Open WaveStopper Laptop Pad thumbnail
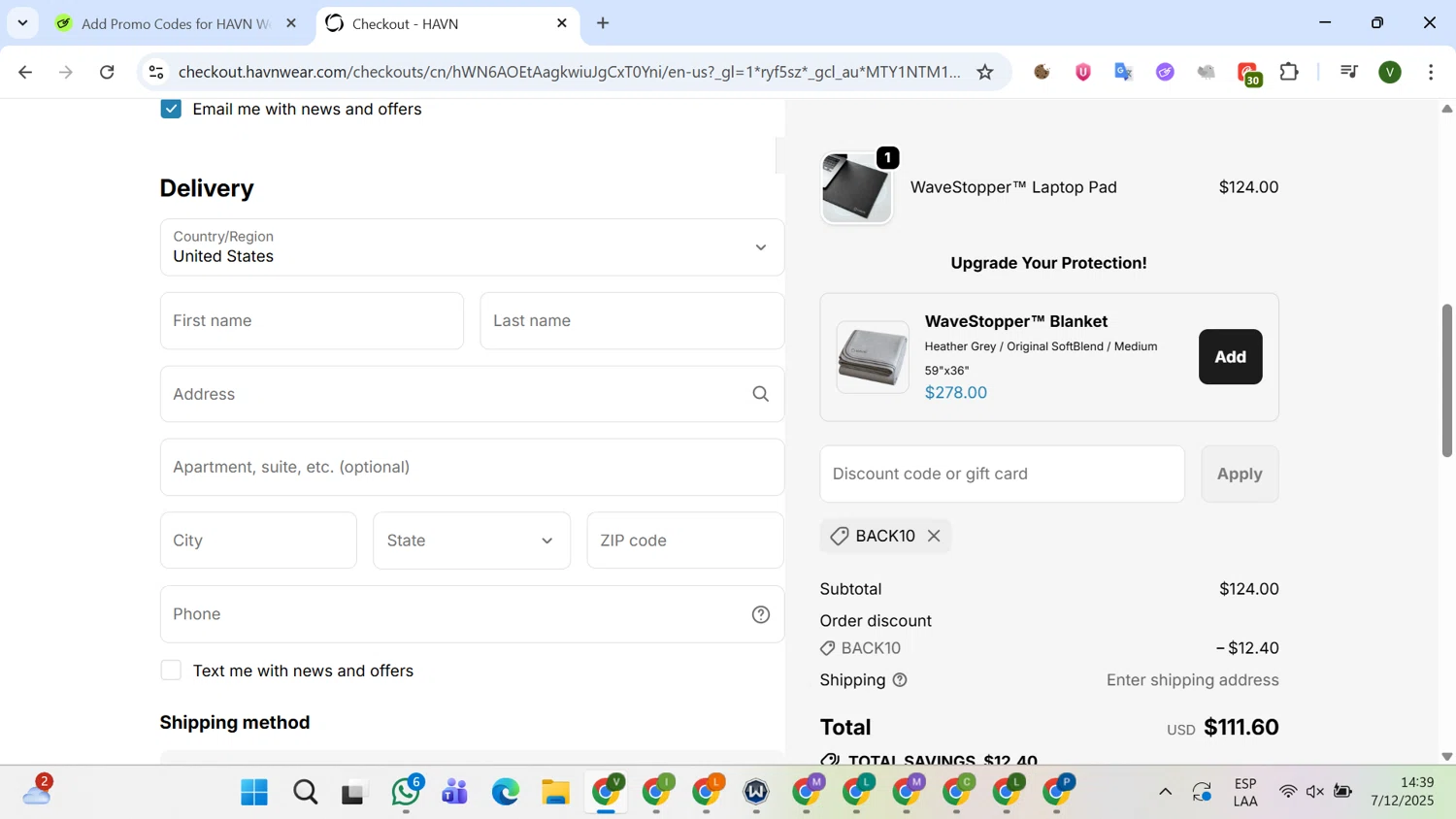 pos(856,187)
